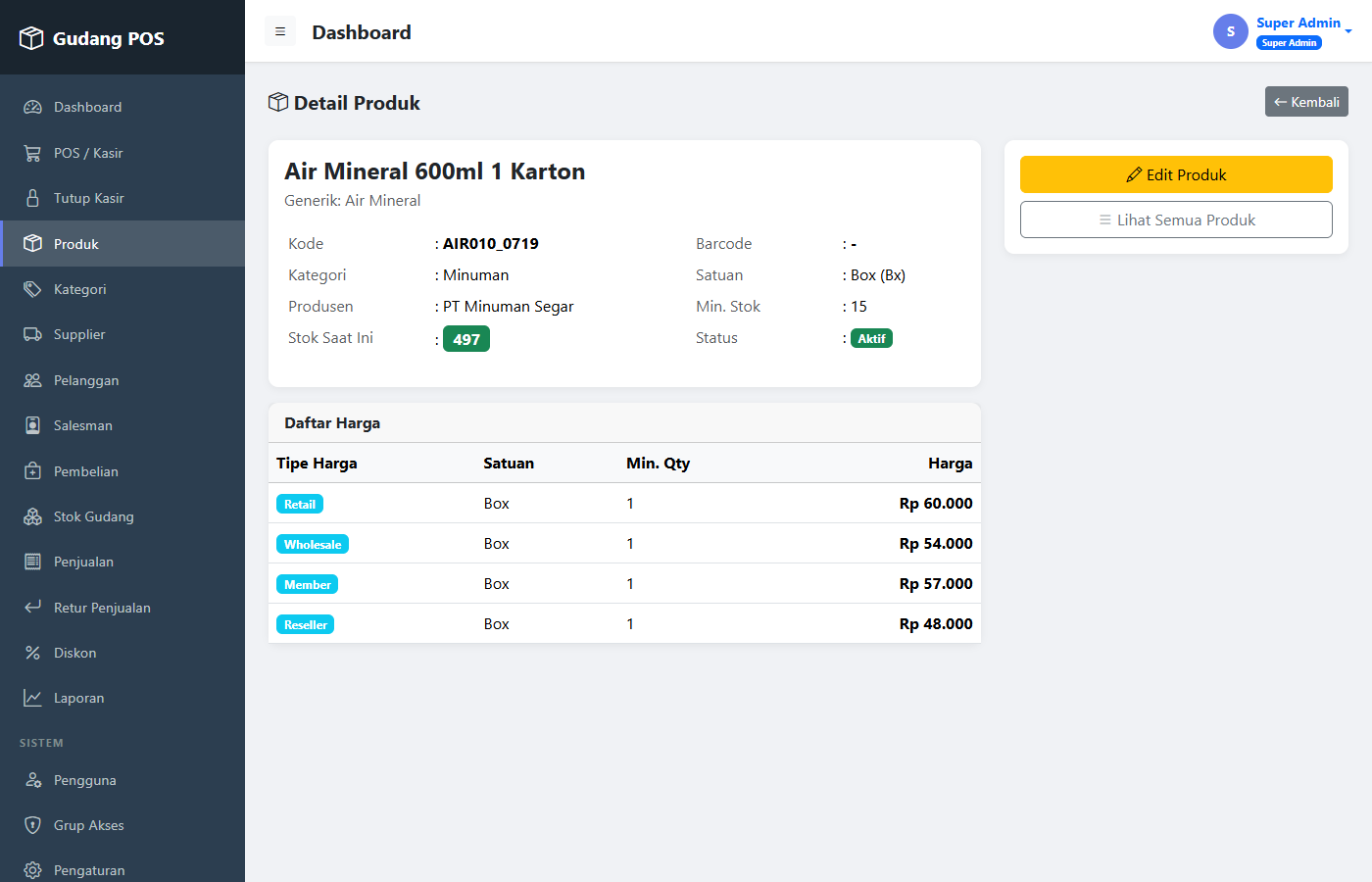Open the Tutup Kasir menu

tap(122, 198)
